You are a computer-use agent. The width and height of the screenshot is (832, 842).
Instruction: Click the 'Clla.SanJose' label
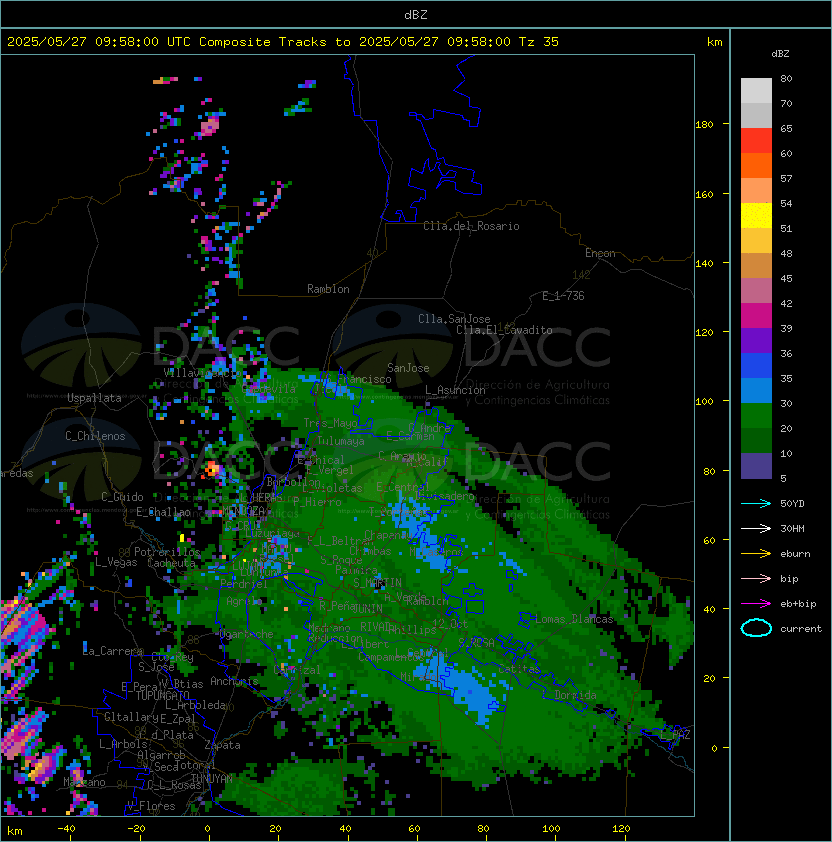[454, 319]
